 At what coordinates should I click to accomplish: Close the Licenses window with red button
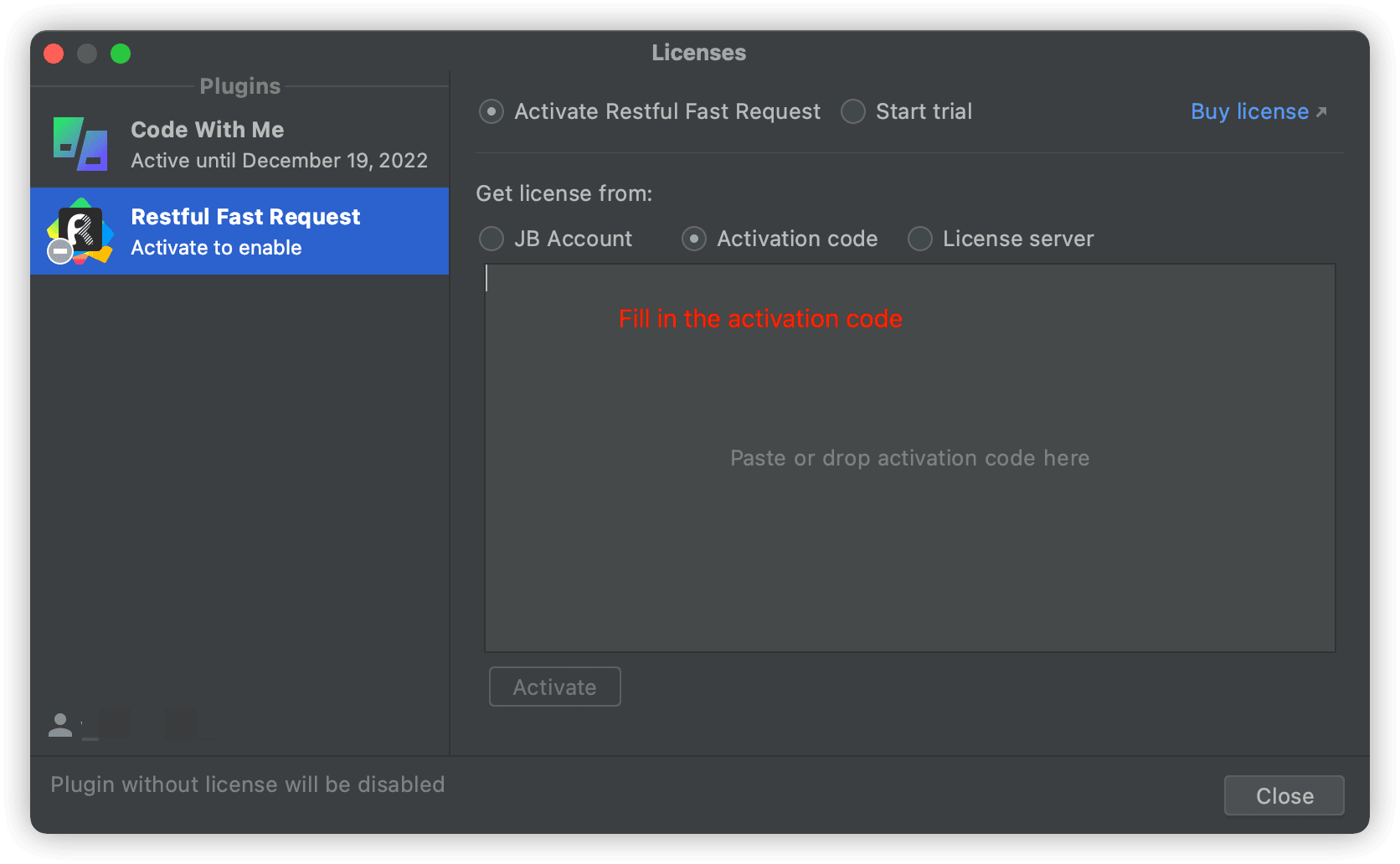[54, 54]
